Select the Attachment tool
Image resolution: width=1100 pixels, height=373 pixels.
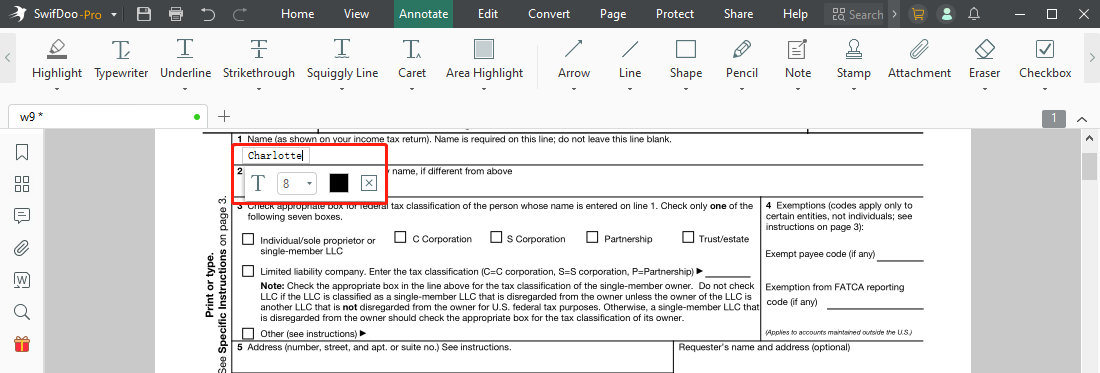[919, 60]
